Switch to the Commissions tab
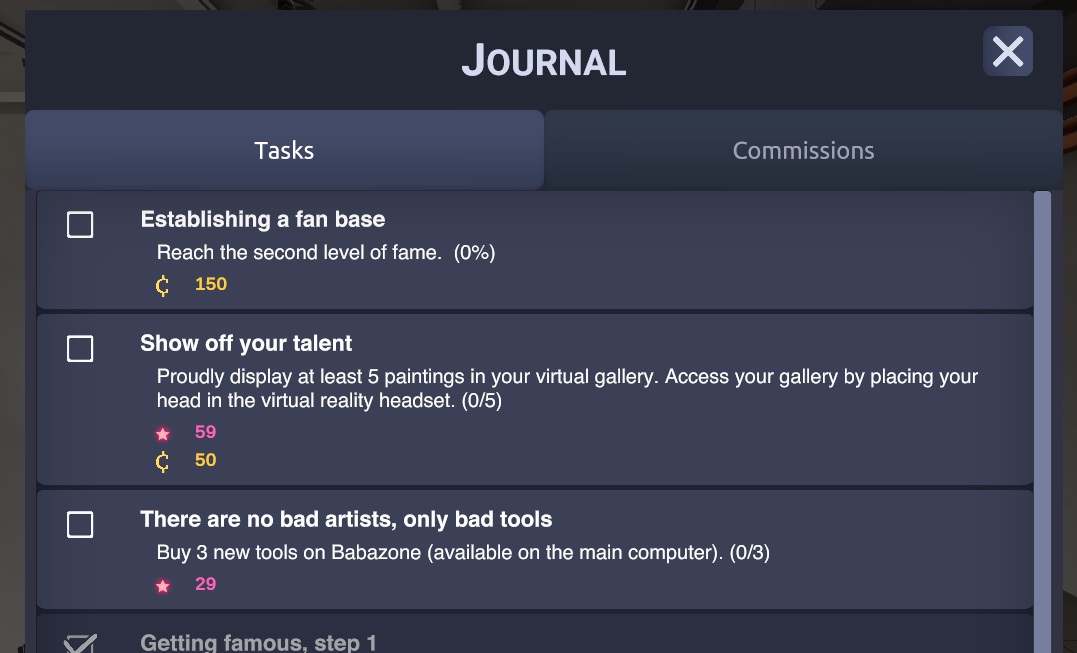This screenshot has height=653, width=1077. click(803, 151)
